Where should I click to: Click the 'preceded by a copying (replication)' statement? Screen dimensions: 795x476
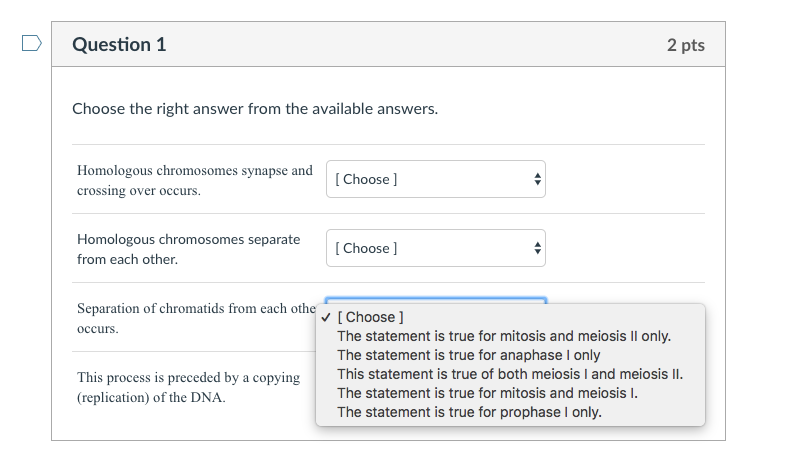click(189, 387)
